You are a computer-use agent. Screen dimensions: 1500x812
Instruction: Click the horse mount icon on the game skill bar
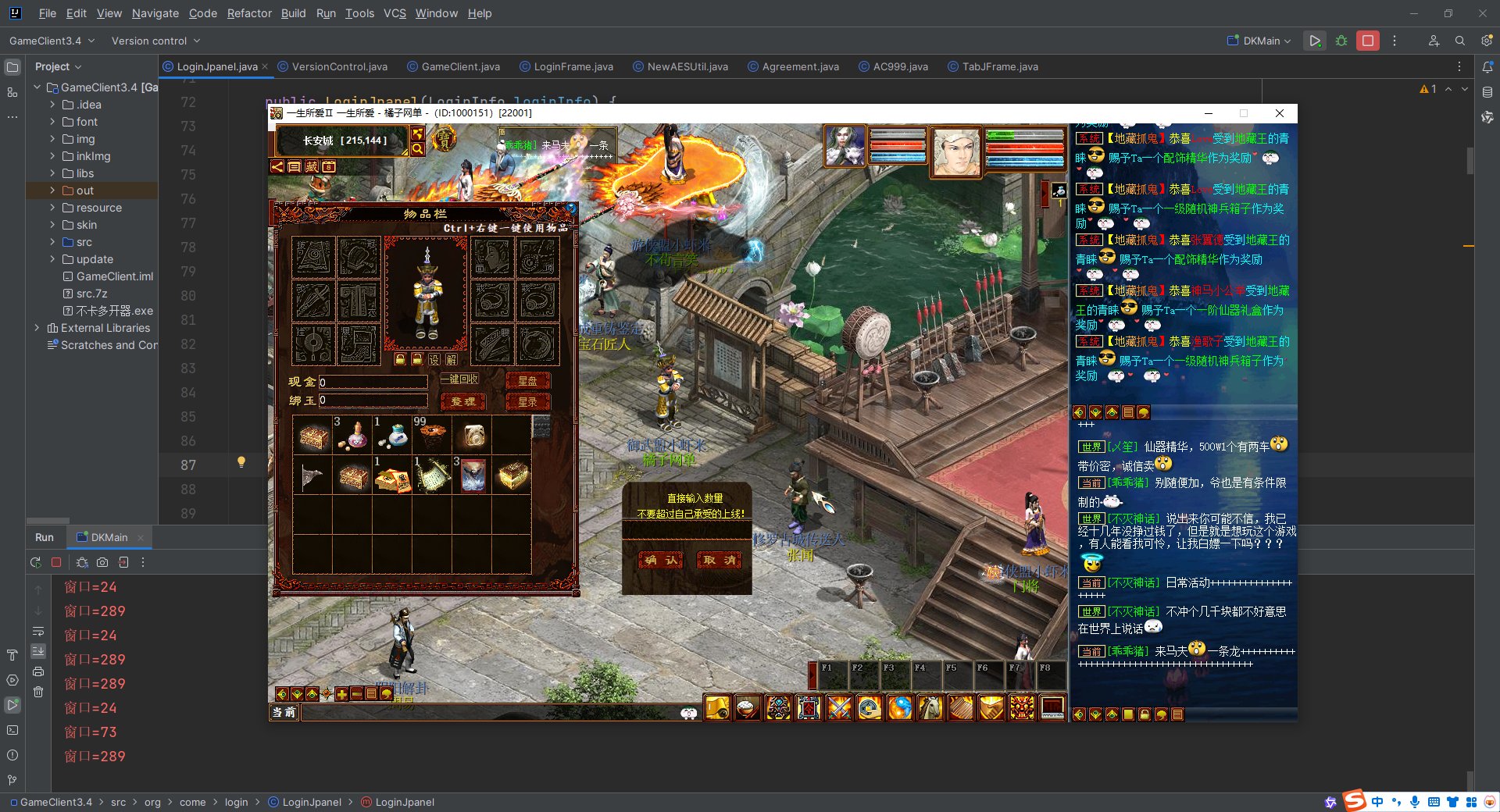[x=930, y=707]
